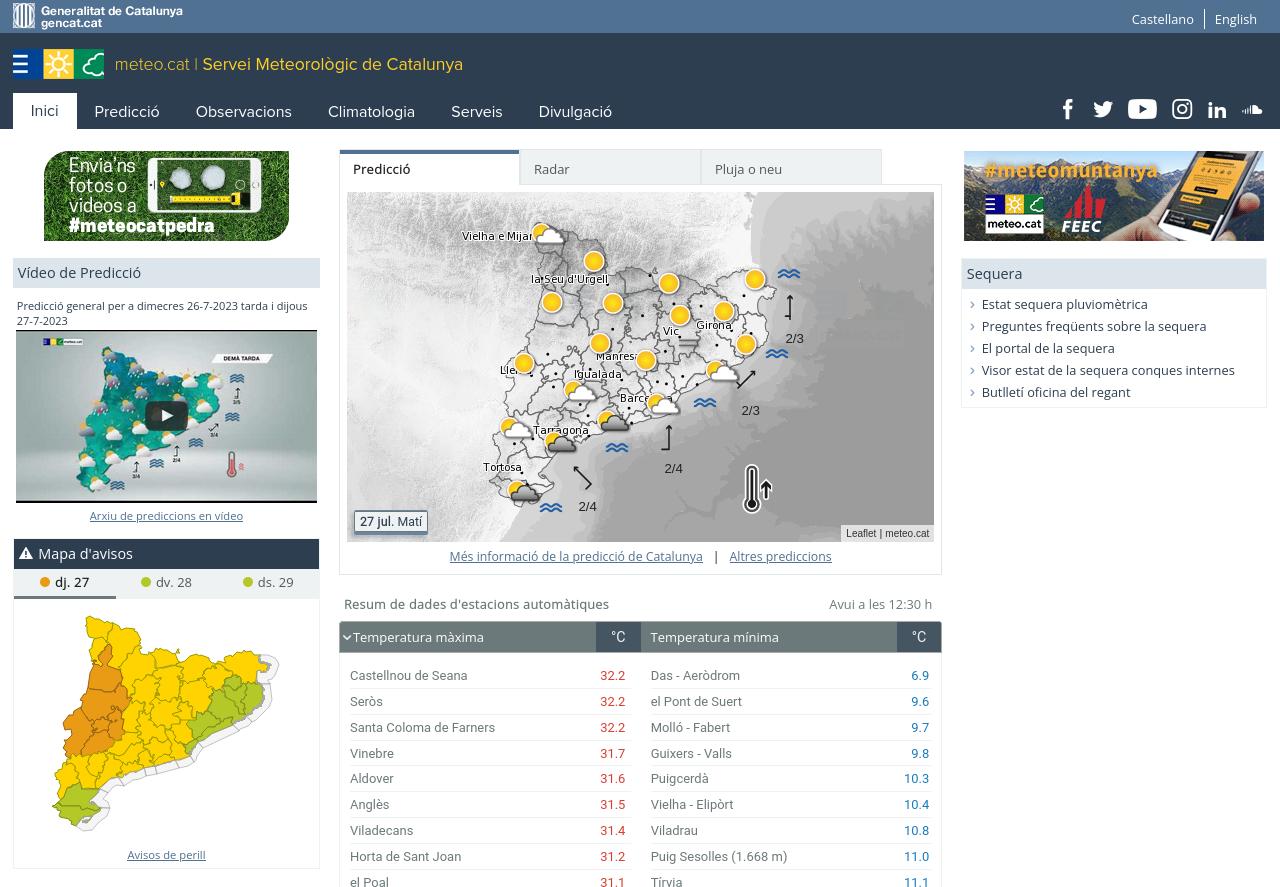Expand Estat sequera pluviomètrica item

click(x=1064, y=304)
